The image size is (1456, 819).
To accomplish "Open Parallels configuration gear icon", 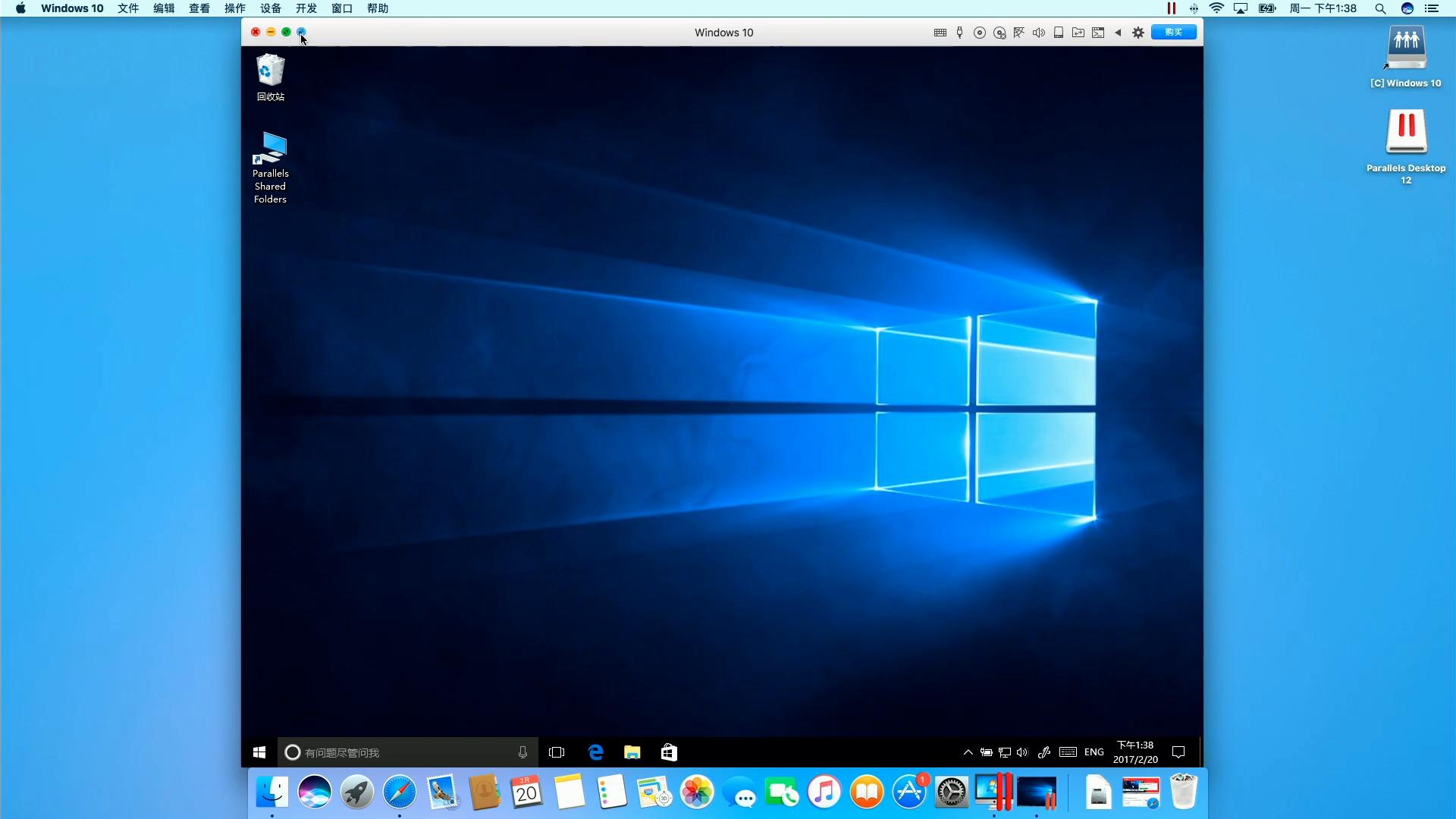I will click(1137, 33).
